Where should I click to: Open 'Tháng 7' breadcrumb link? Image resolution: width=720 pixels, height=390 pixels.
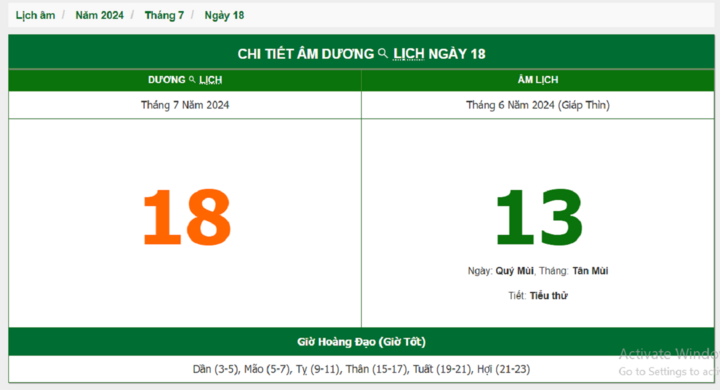[x=164, y=15]
